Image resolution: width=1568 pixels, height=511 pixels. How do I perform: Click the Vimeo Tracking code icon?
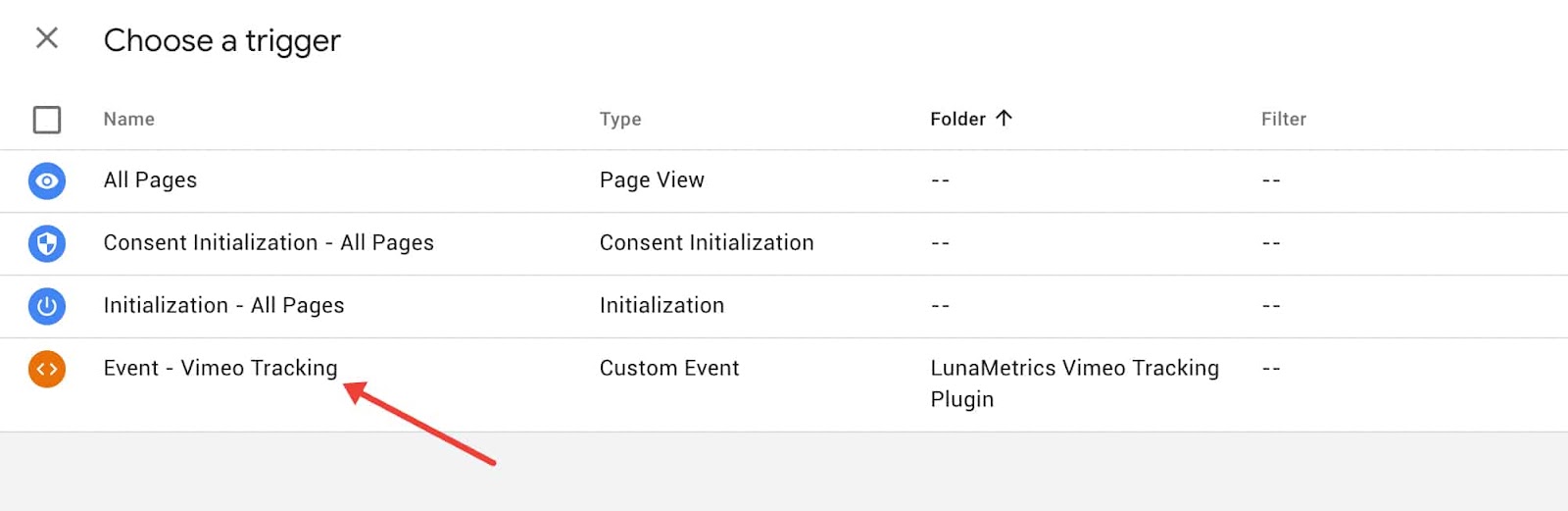pos(47,369)
